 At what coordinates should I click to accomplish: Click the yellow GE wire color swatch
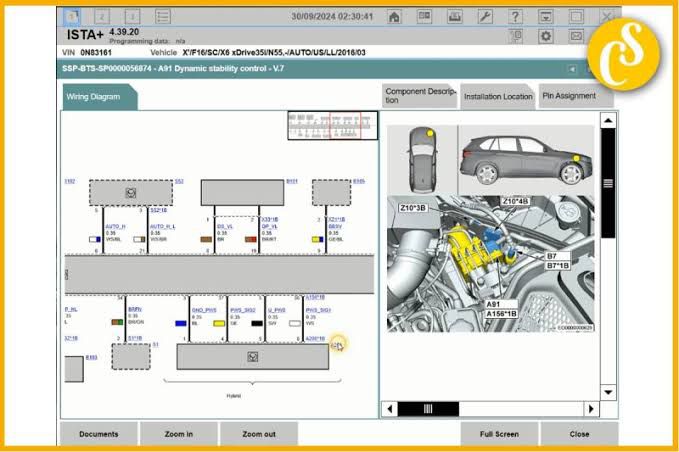219,323
